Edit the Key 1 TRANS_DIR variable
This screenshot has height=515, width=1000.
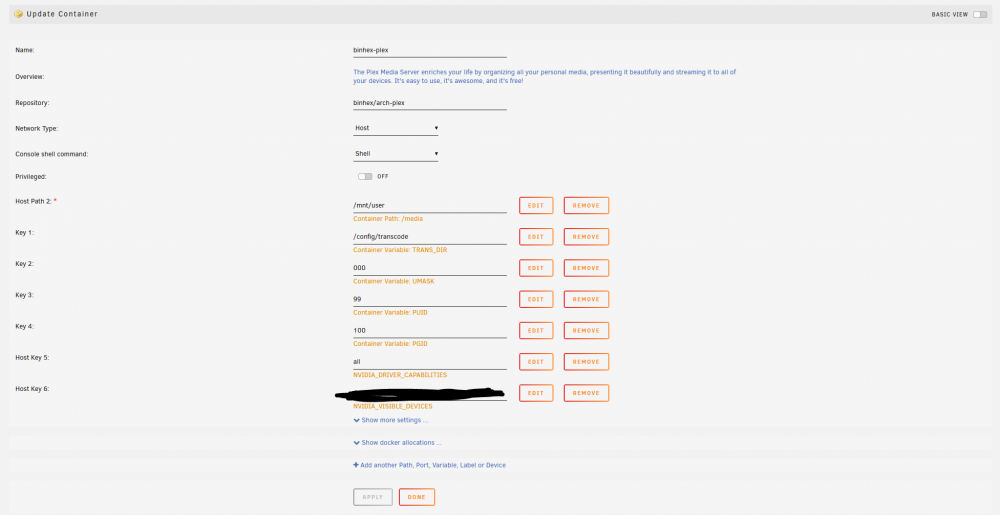point(536,236)
